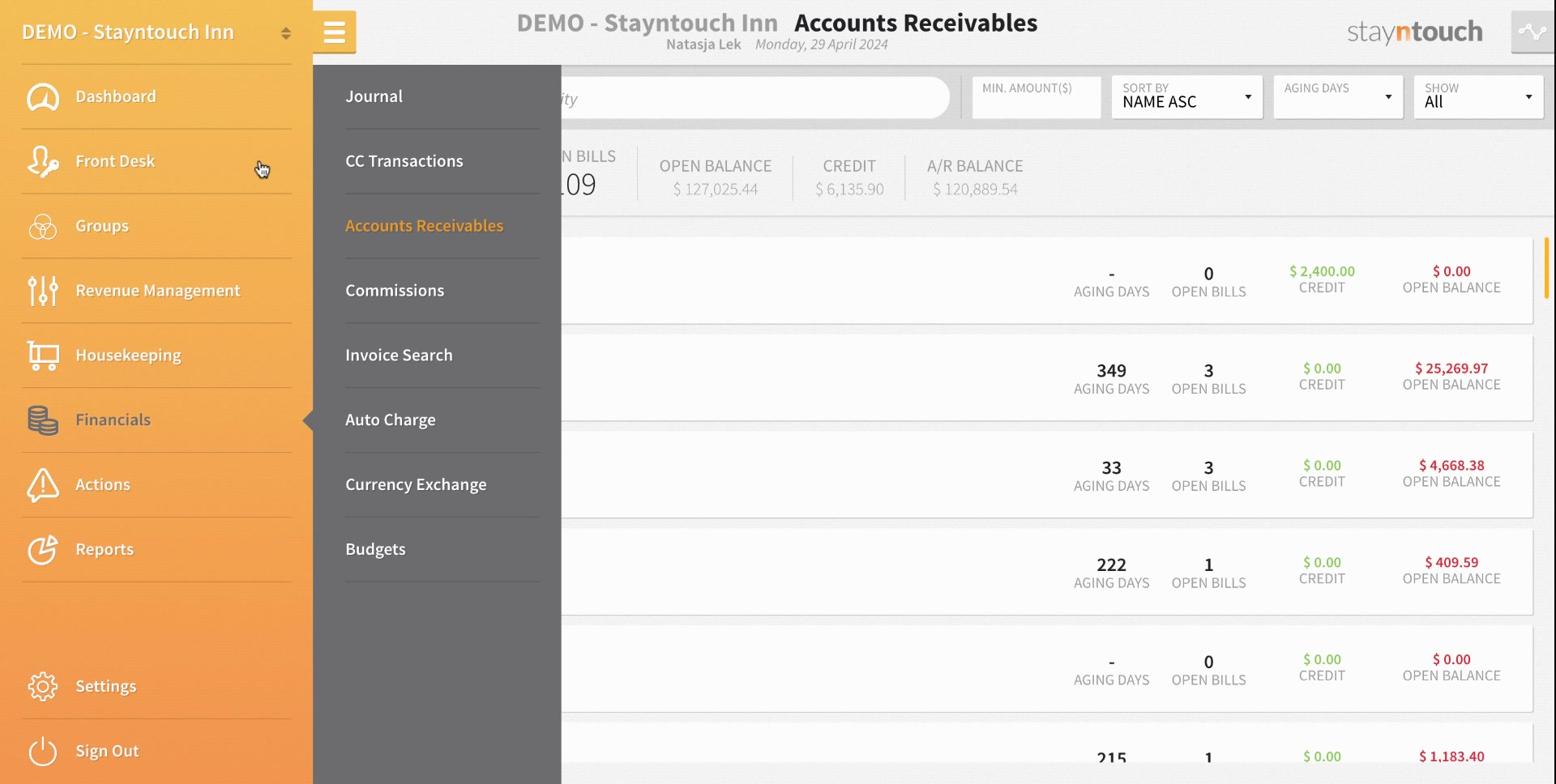Open the Groups section
The height and width of the screenshot is (784, 1556).
(x=102, y=226)
